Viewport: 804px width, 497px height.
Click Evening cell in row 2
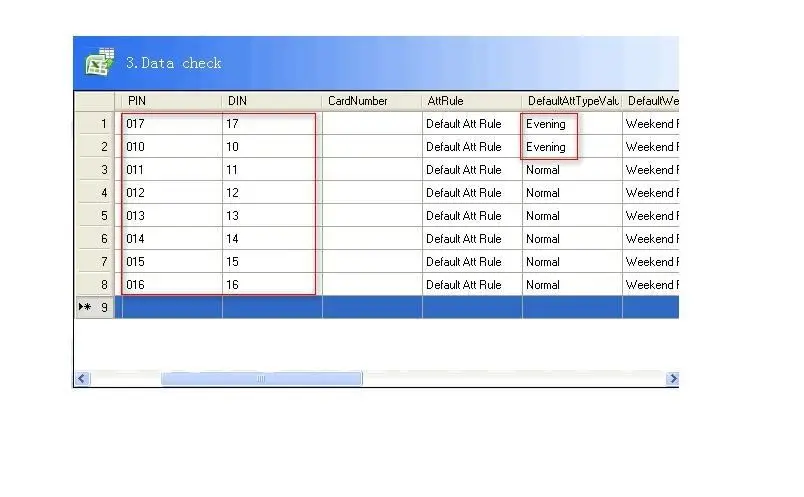[x=572, y=147]
